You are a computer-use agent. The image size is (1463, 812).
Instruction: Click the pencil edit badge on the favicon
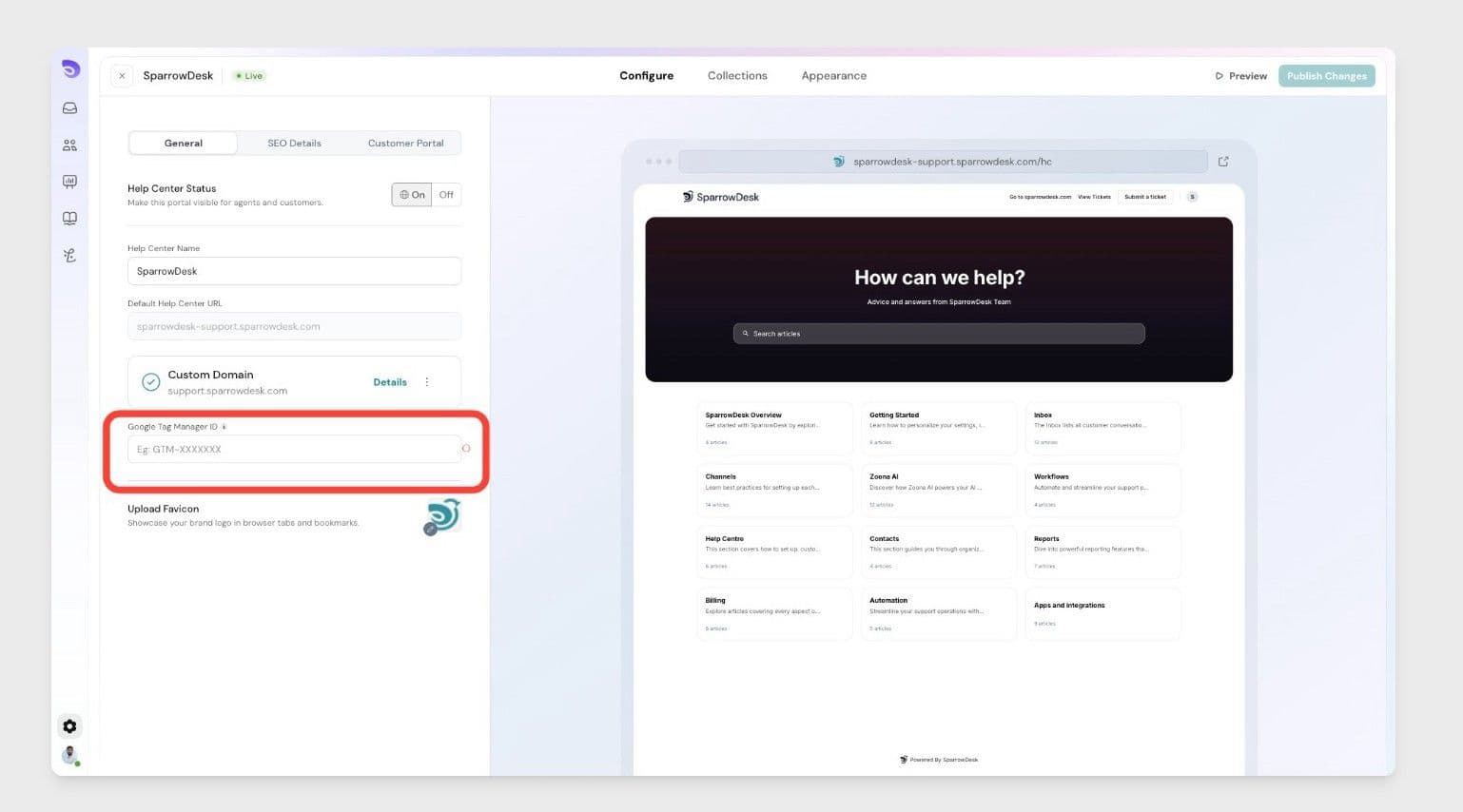tap(430, 529)
